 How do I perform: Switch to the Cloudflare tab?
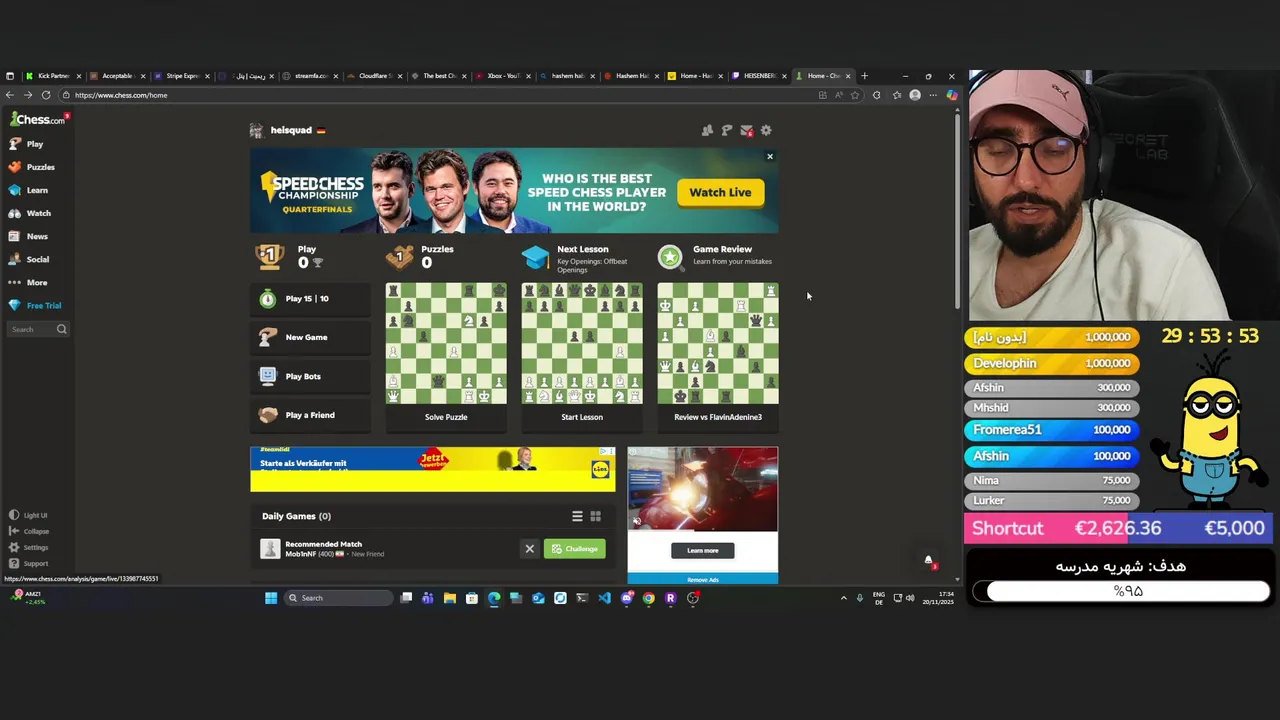tap(374, 76)
